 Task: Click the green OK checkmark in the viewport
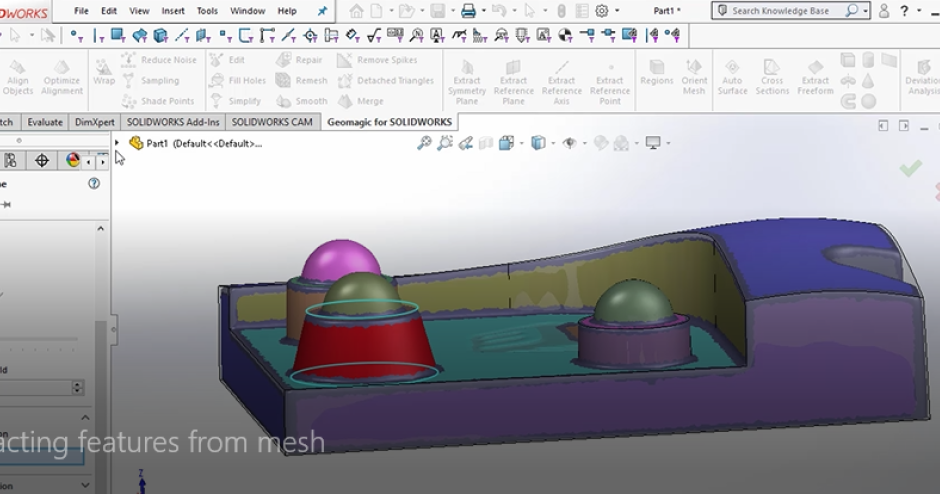point(910,169)
